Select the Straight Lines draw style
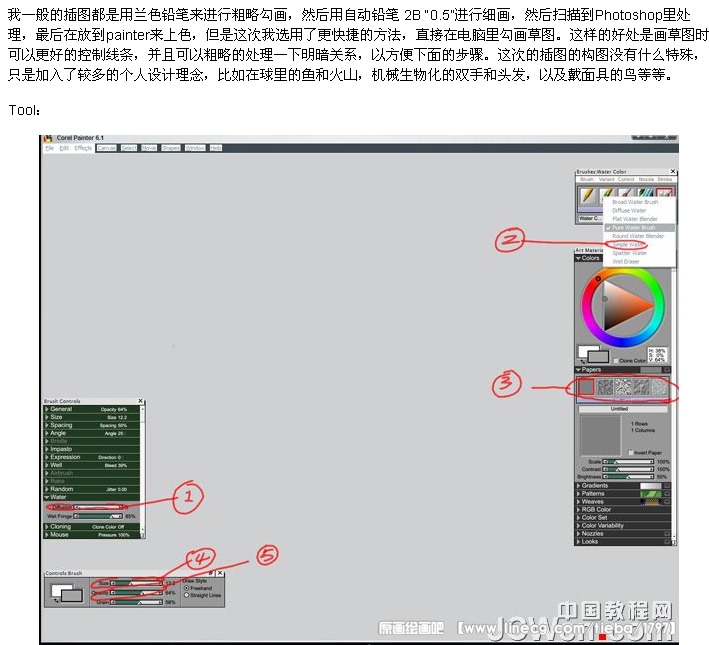The height and width of the screenshot is (645, 709). click(x=186, y=595)
